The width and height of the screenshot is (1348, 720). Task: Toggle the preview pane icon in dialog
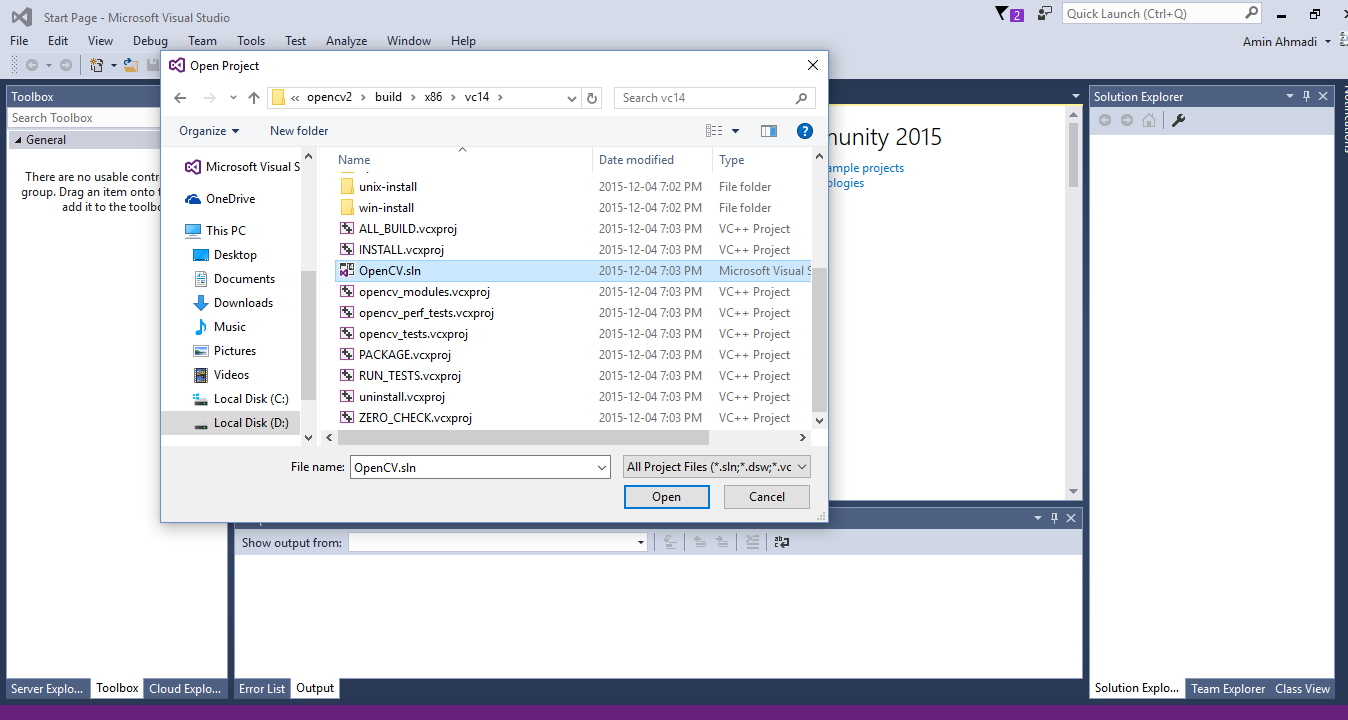(768, 131)
